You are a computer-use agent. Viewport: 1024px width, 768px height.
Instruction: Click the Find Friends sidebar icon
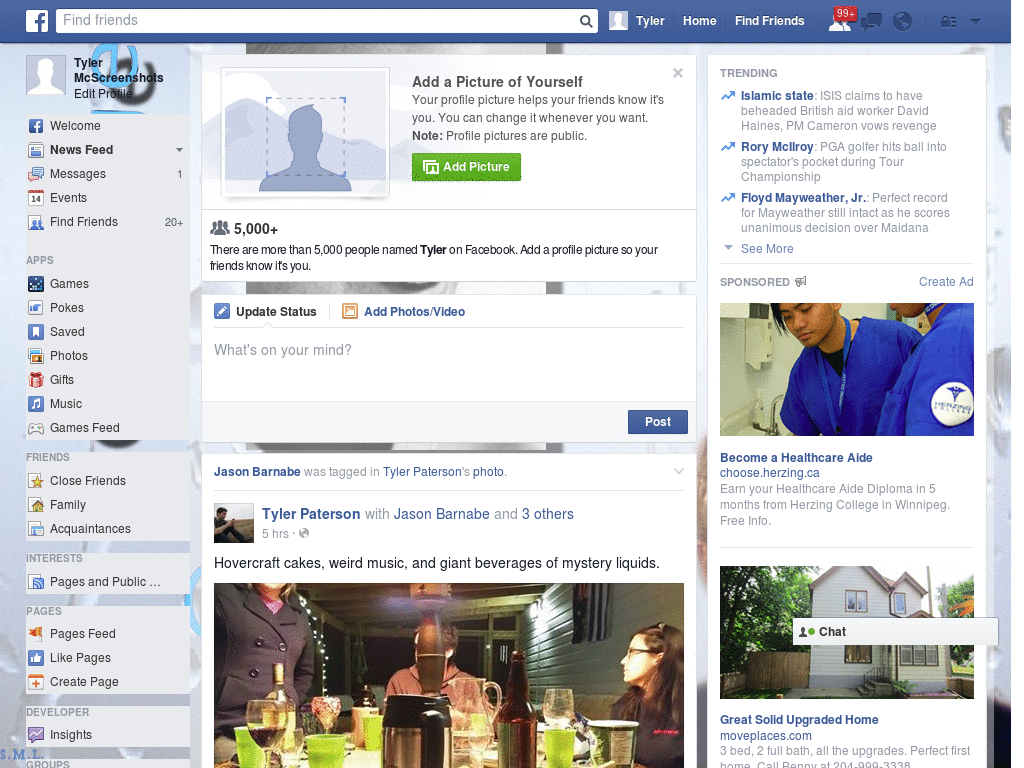[x=36, y=222]
